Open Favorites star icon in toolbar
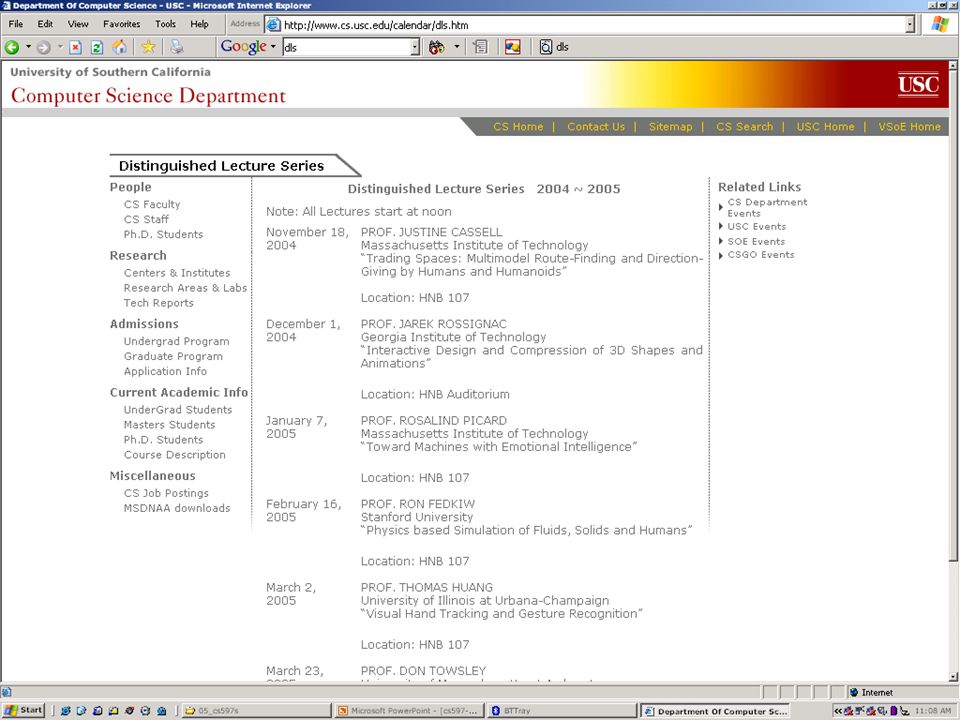960x720 pixels. (148, 47)
